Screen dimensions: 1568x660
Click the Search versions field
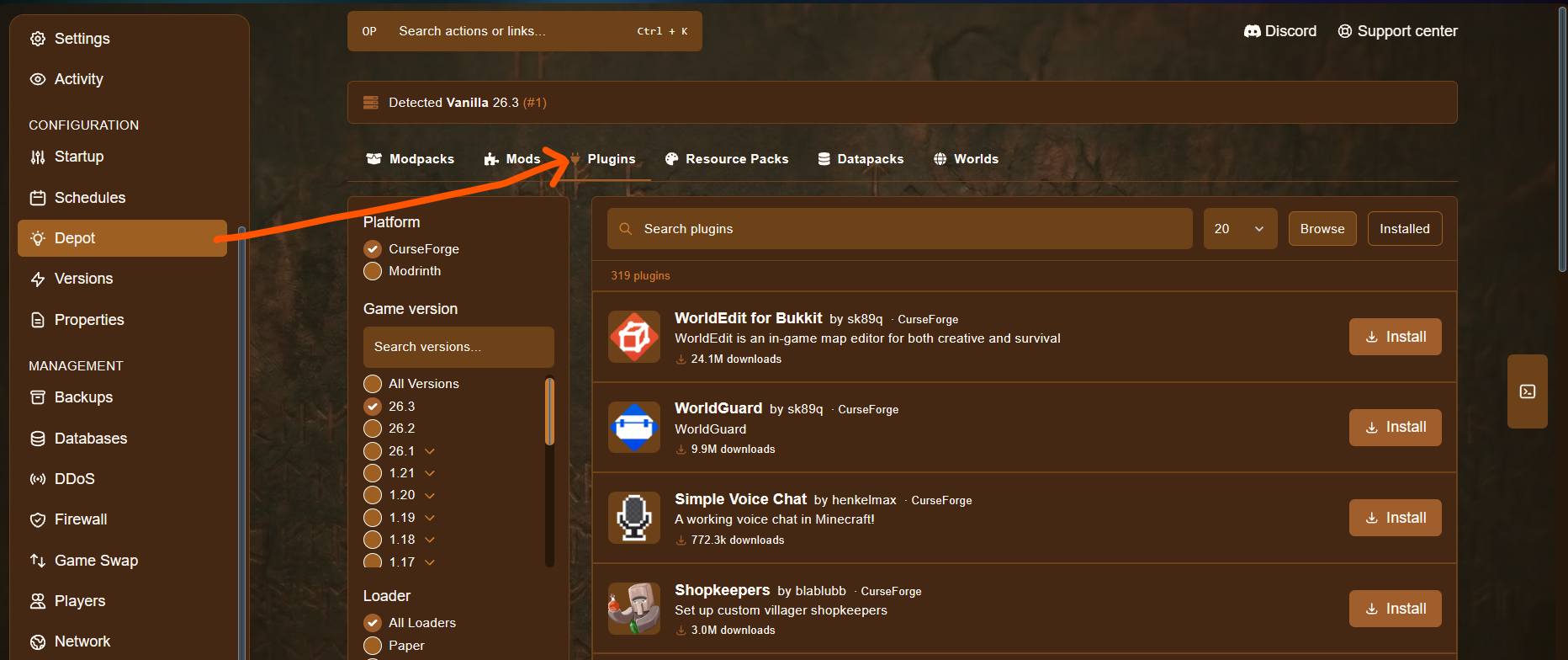click(458, 347)
